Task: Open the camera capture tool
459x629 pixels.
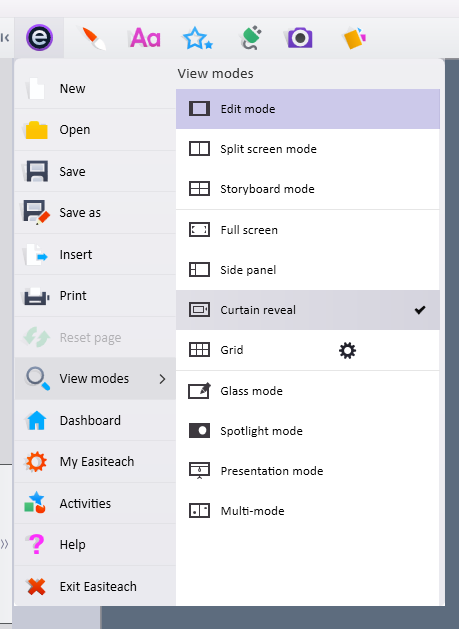Action: click(300, 38)
